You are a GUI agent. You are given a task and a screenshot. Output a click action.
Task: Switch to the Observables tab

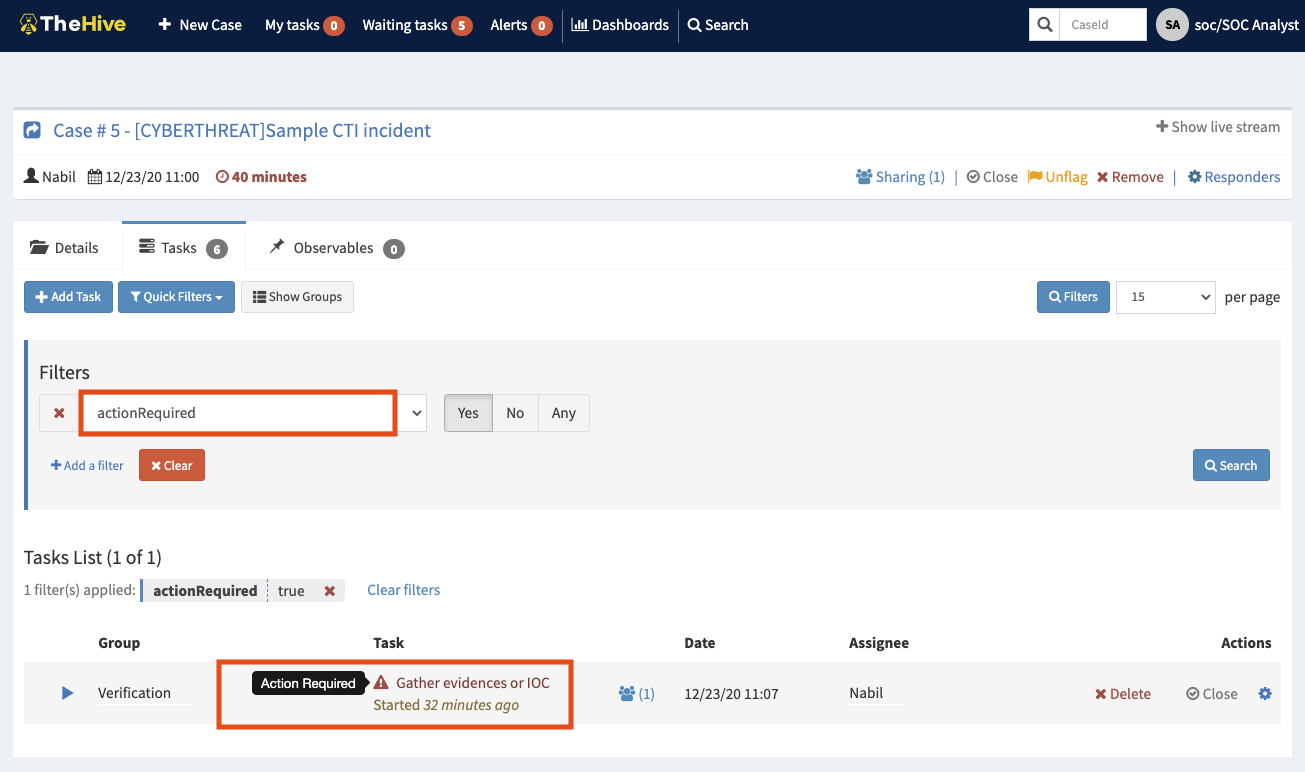point(333,246)
